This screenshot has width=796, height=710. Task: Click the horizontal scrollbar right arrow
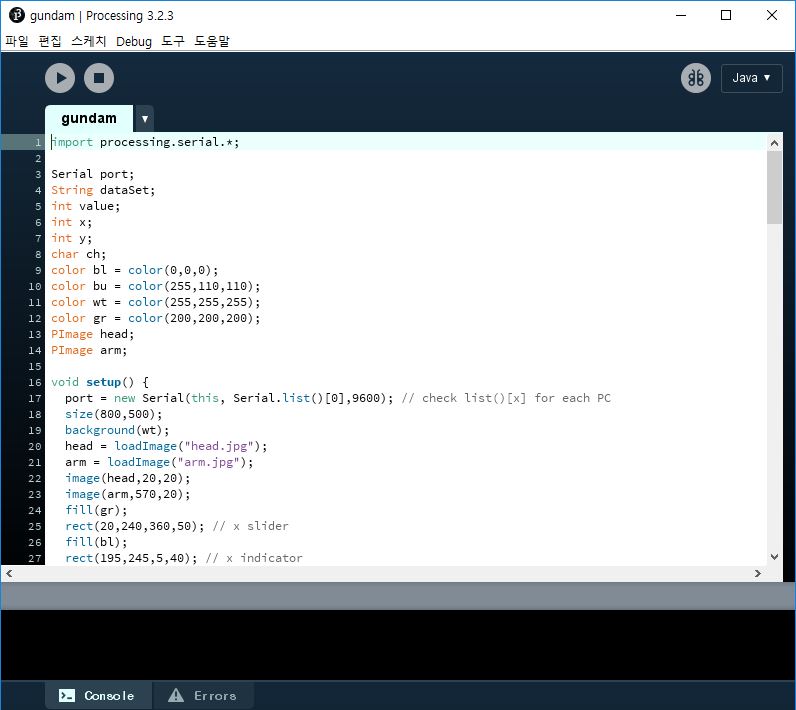coord(758,574)
